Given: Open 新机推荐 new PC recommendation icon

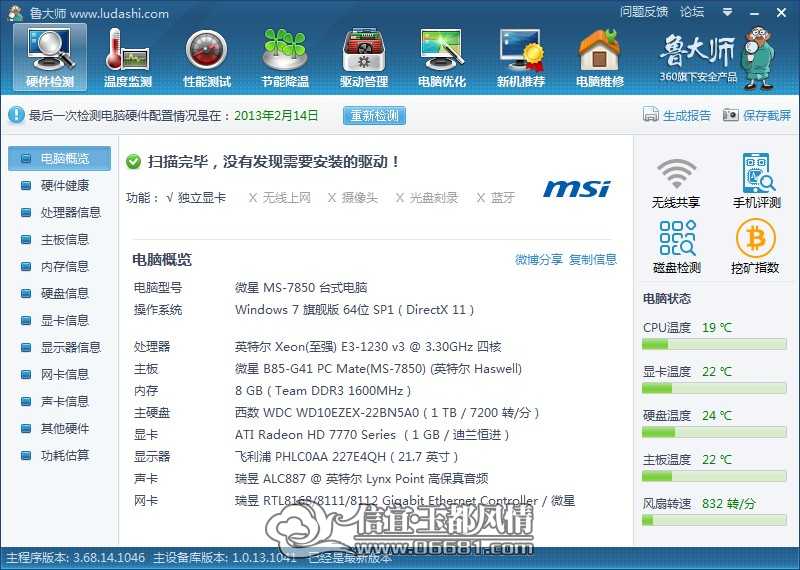Looking at the screenshot, I should pyautogui.click(x=520, y=57).
